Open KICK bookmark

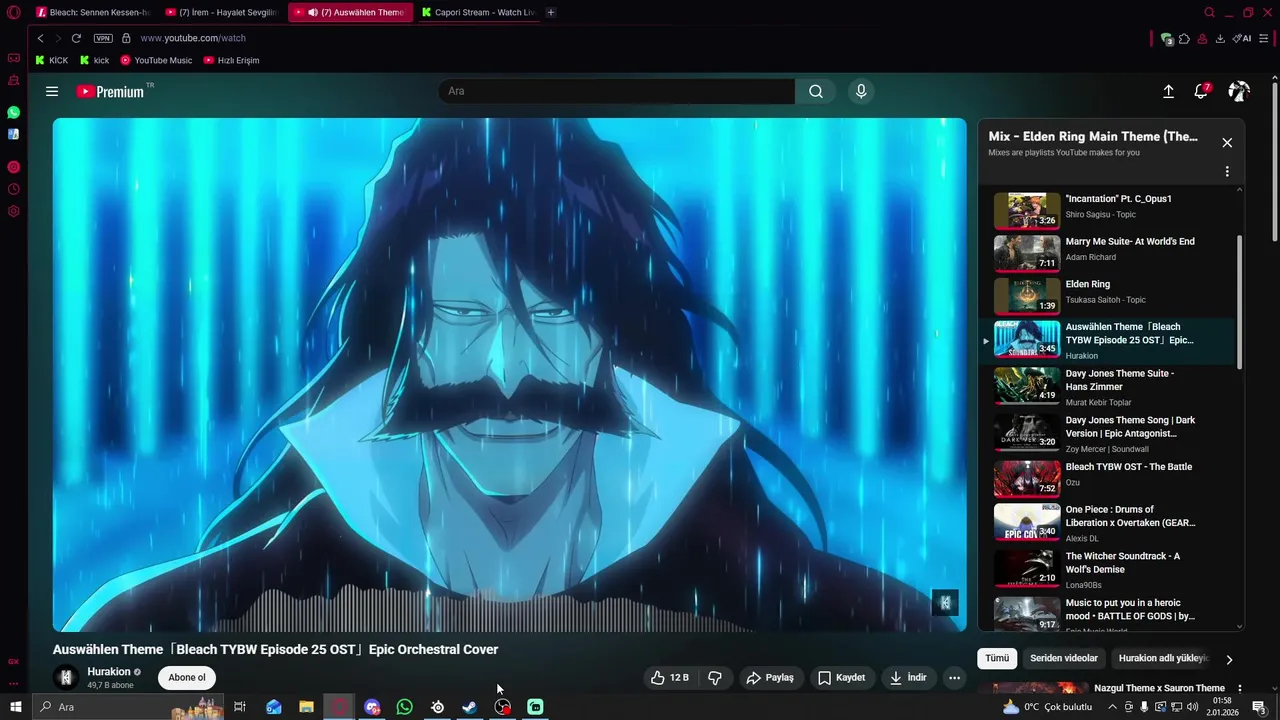tap(52, 60)
